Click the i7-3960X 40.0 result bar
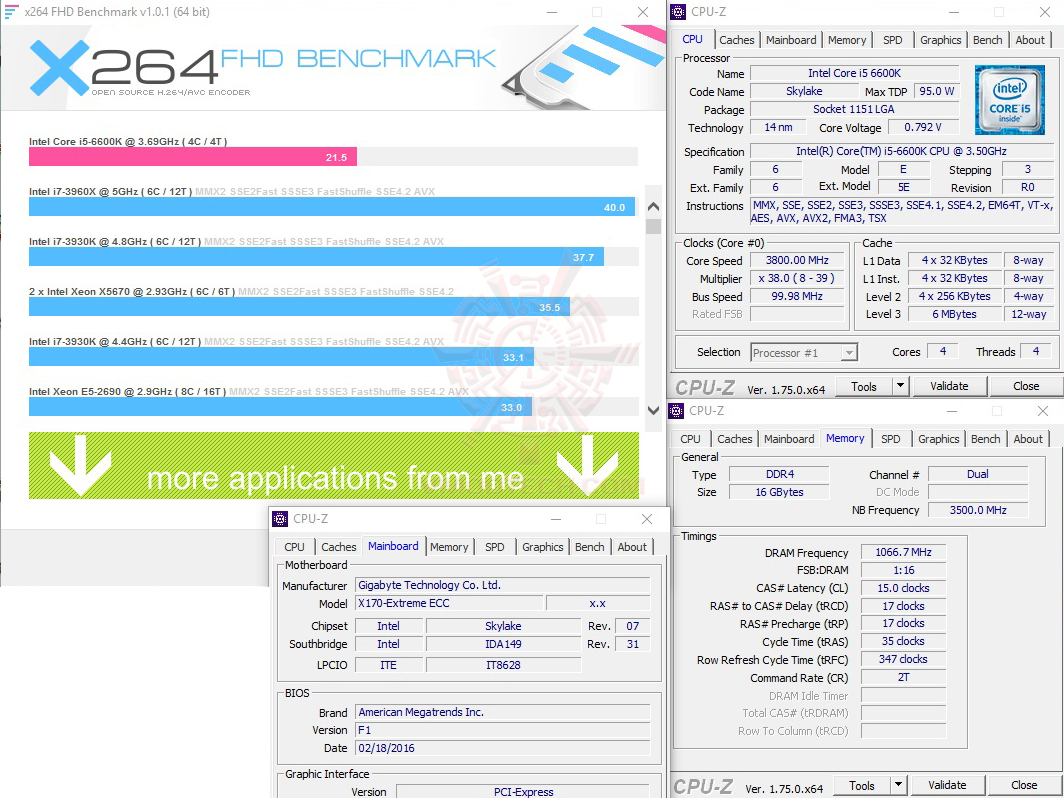The image size is (1064, 798). (x=332, y=206)
